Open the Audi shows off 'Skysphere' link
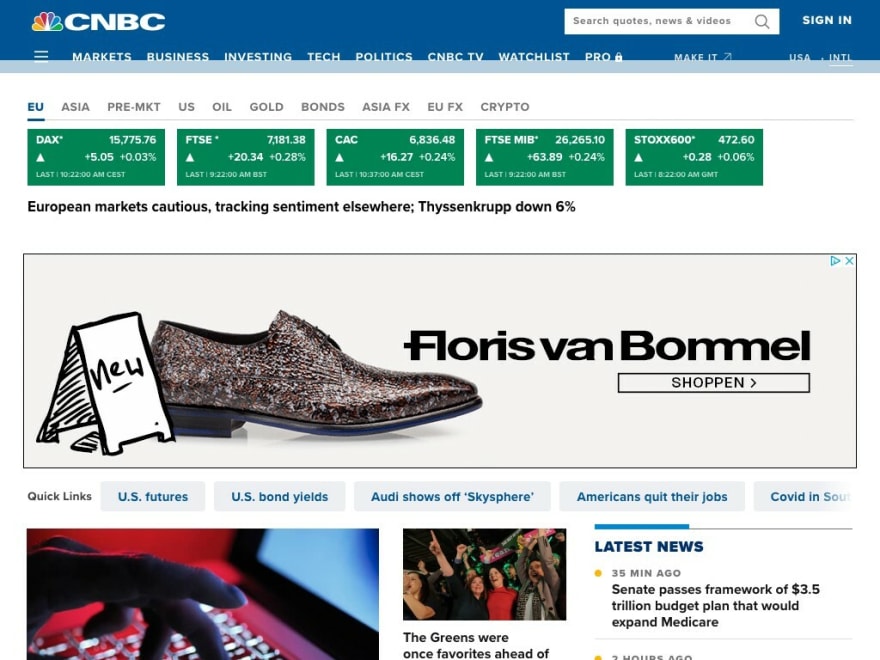 [452, 497]
